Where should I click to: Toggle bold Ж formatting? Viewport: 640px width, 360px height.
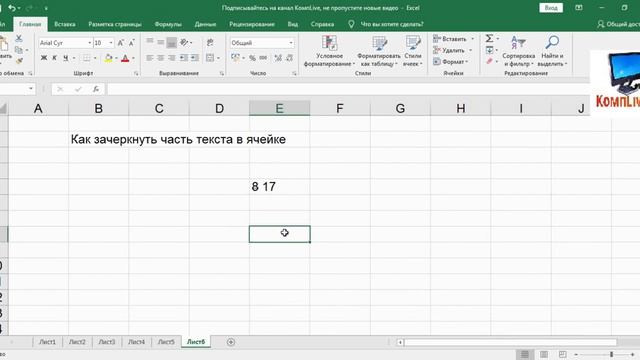click(x=44, y=58)
